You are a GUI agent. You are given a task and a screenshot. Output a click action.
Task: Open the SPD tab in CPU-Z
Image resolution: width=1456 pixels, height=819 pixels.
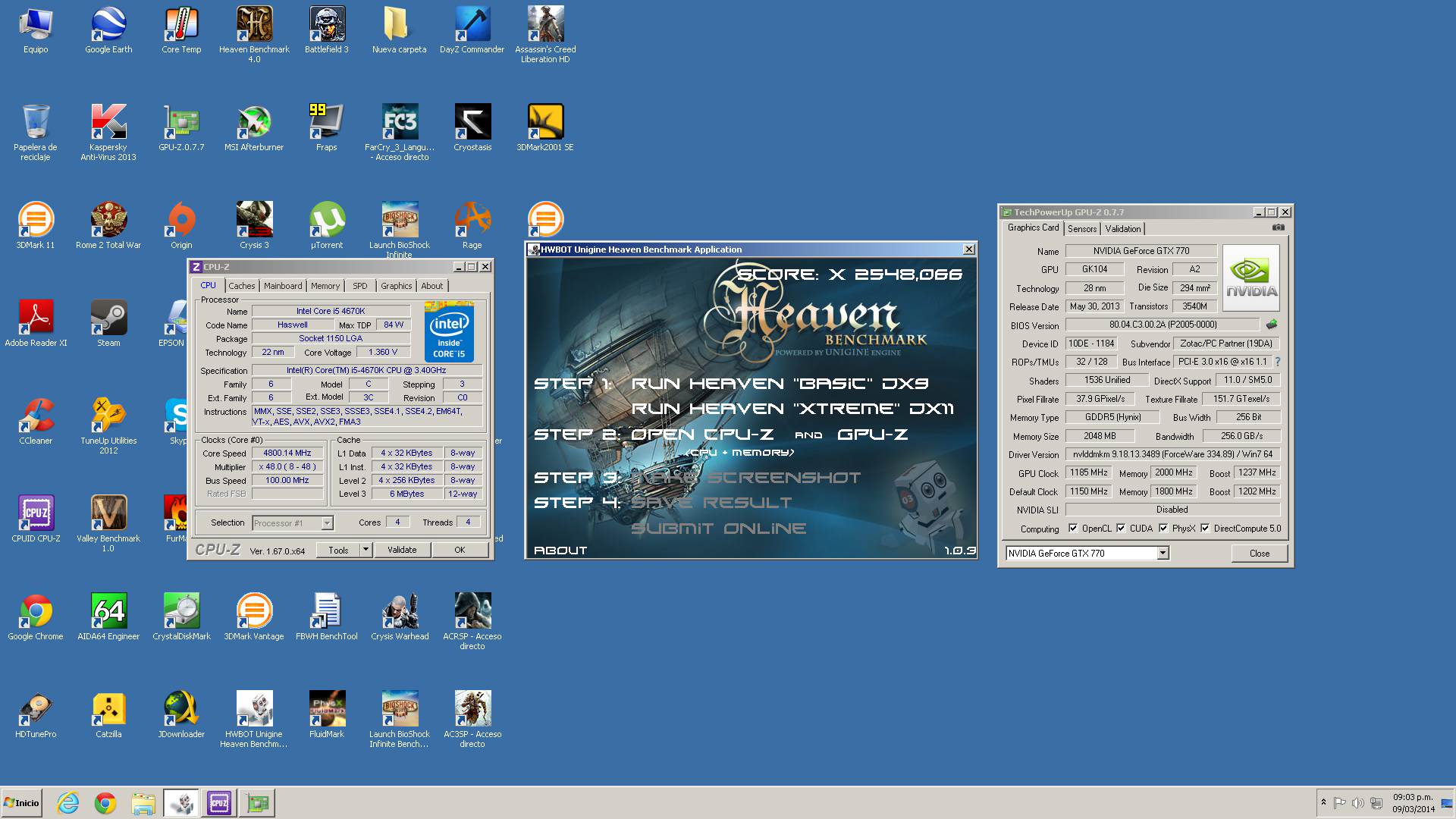(360, 286)
